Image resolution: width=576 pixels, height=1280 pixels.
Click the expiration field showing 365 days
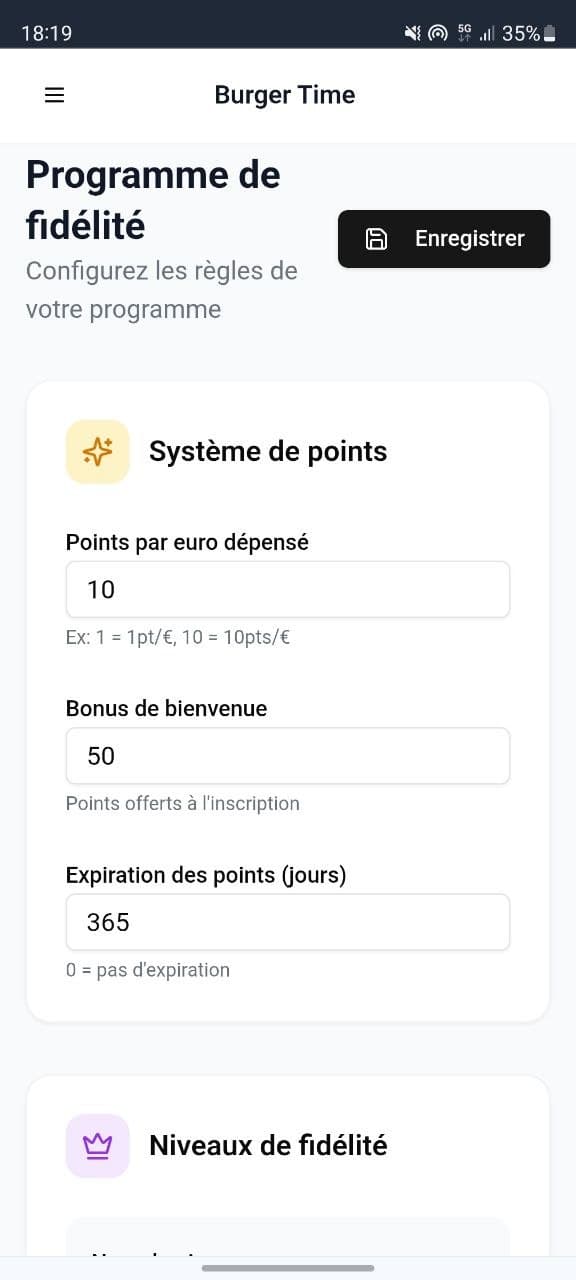[x=288, y=921]
